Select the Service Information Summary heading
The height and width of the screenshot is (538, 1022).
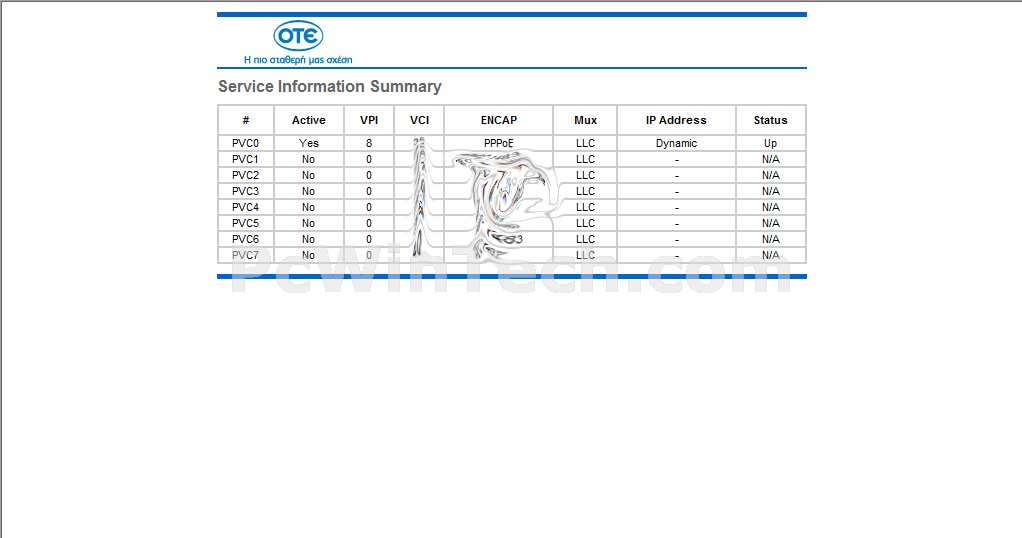[x=330, y=87]
